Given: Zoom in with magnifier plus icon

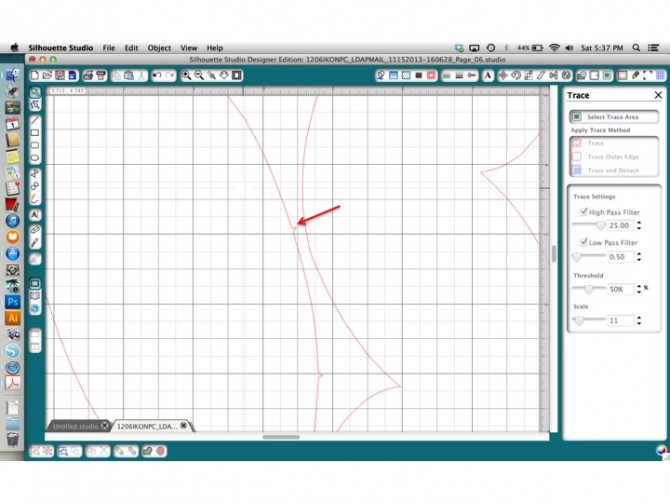Looking at the screenshot, I should point(186,76).
